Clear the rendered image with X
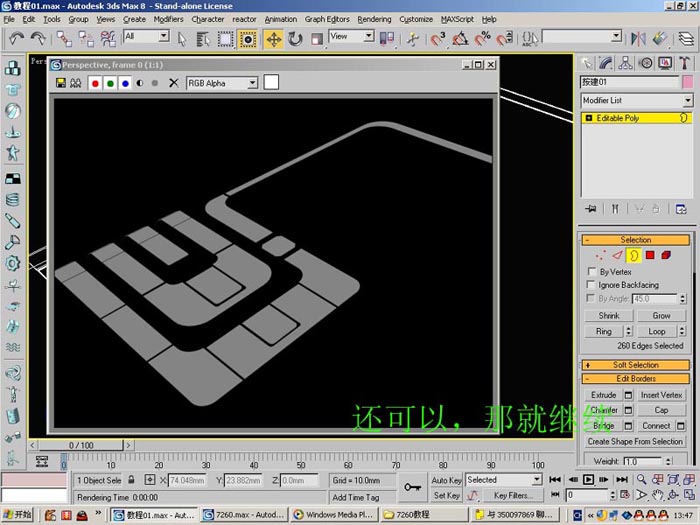 (x=174, y=83)
